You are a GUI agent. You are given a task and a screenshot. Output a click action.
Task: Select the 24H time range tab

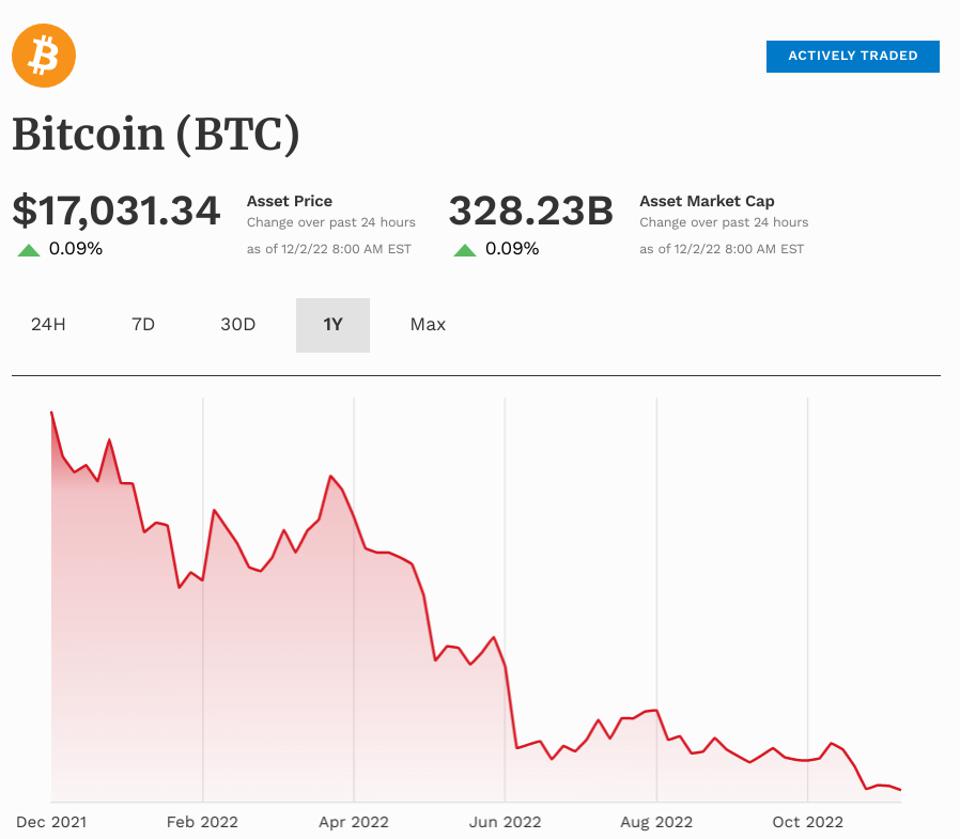pos(48,325)
